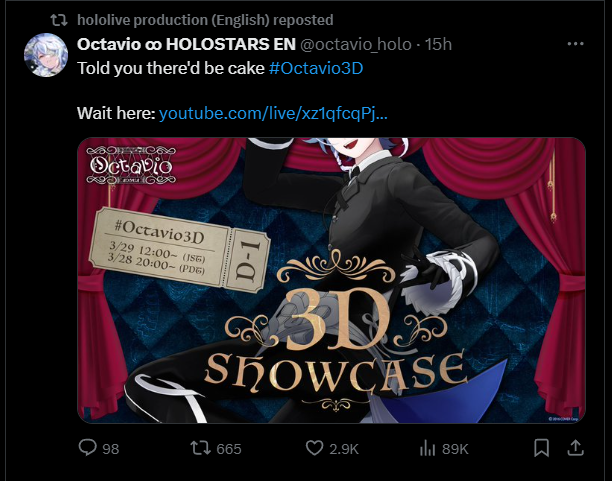
Task: Click the 2.9K likes count
Action: point(344,449)
